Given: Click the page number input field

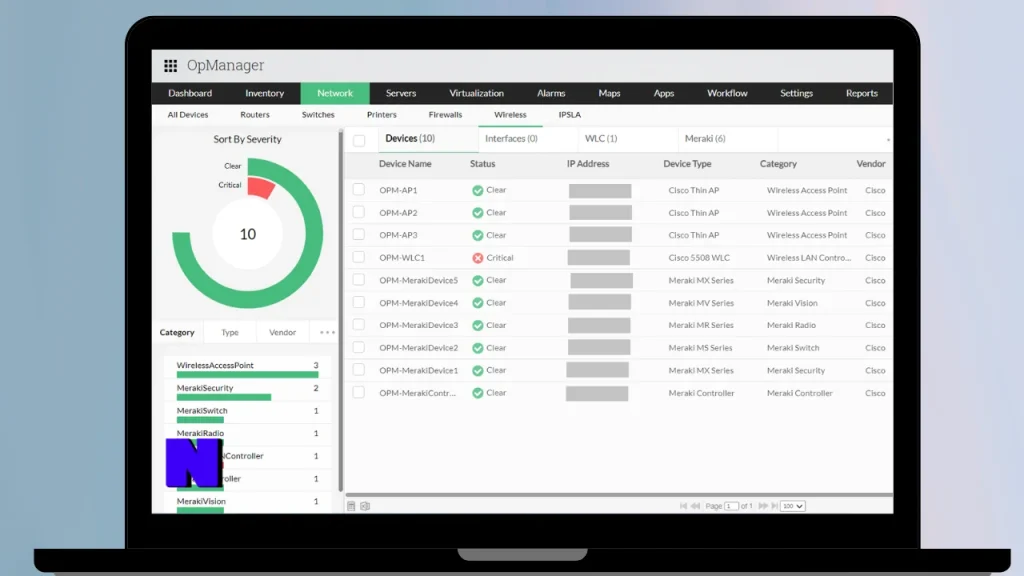Looking at the screenshot, I should point(731,506).
